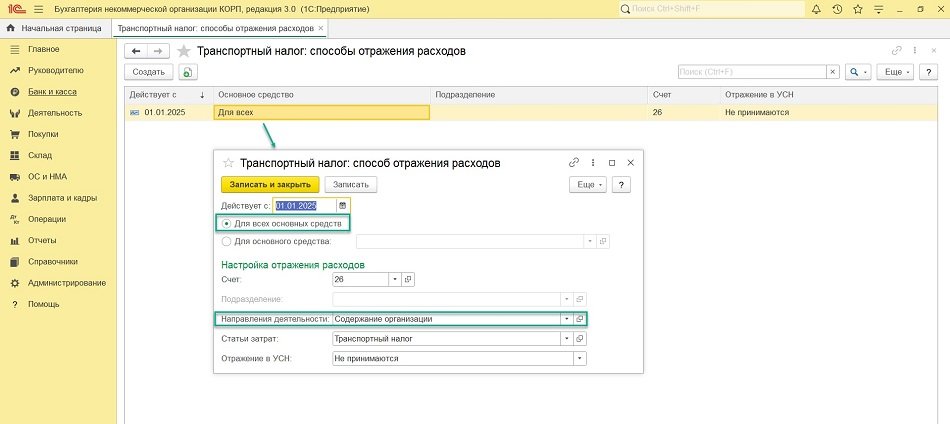This screenshot has width=950, height=424.
Task: Open calendar picker next to Действует с date
Action: pos(343,205)
